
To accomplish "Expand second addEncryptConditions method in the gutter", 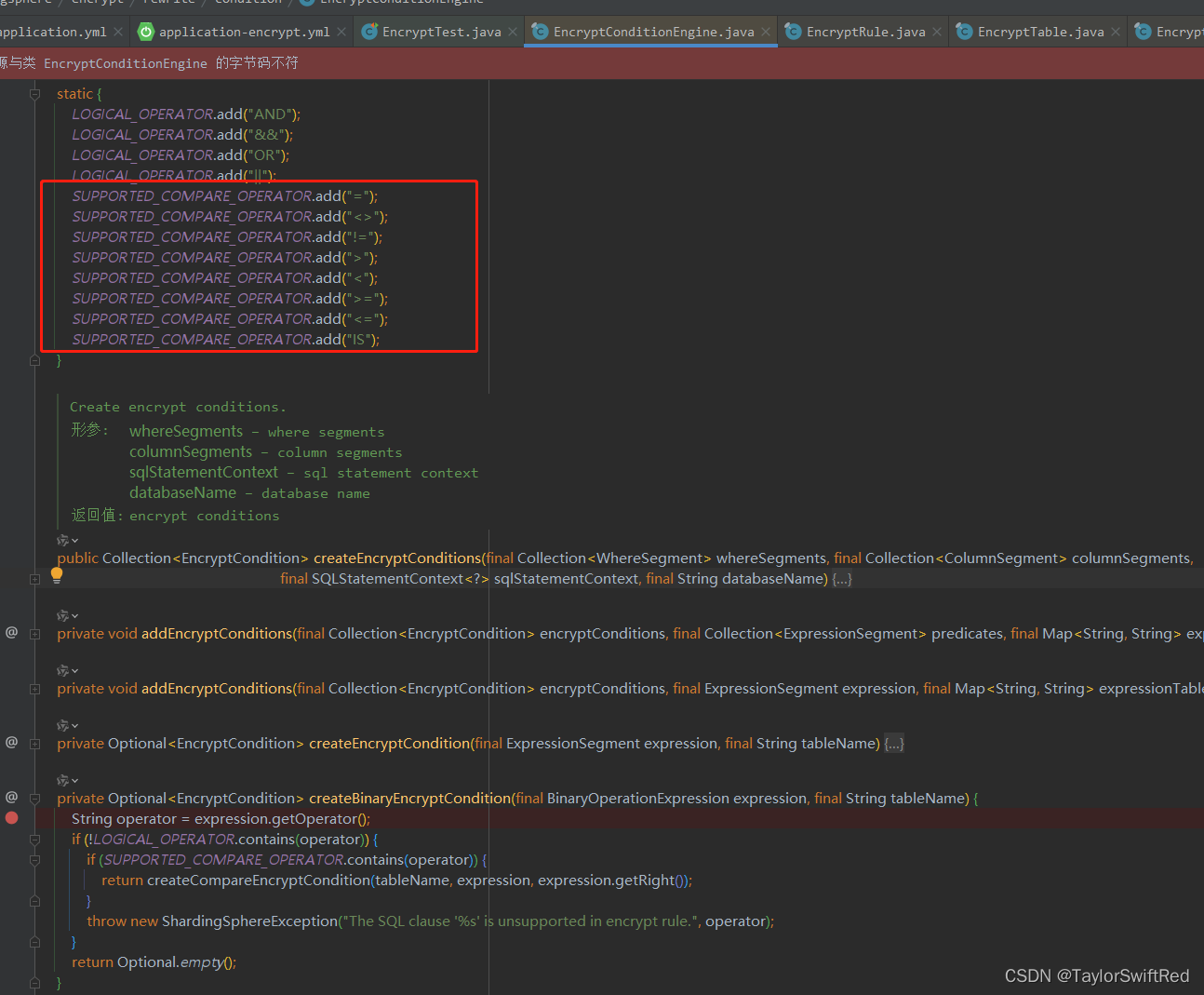I will tap(34, 689).
